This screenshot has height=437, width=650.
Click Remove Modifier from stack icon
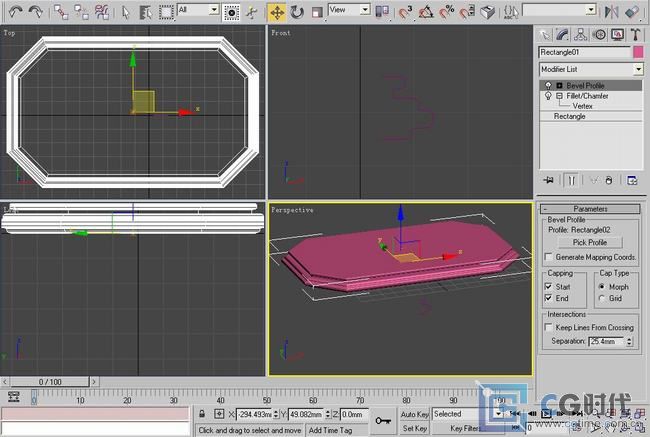609,180
